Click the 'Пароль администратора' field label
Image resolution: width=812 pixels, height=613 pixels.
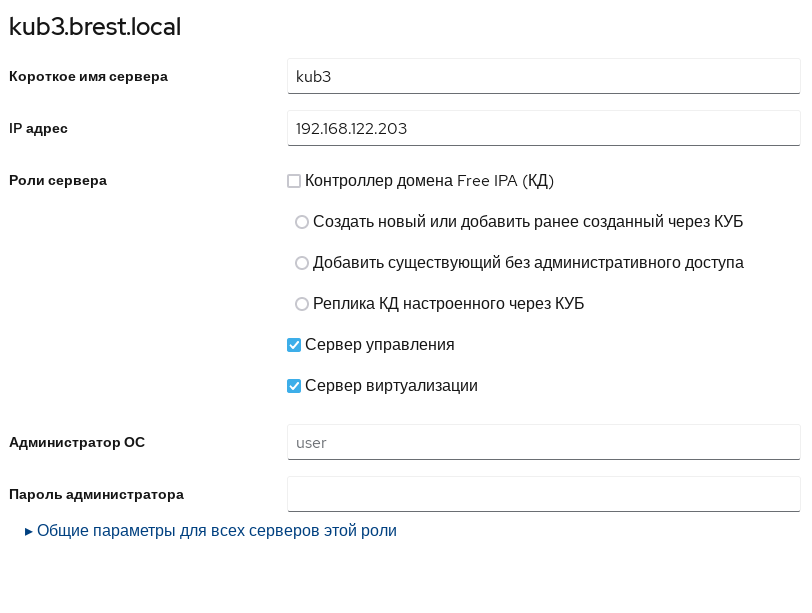[96, 494]
